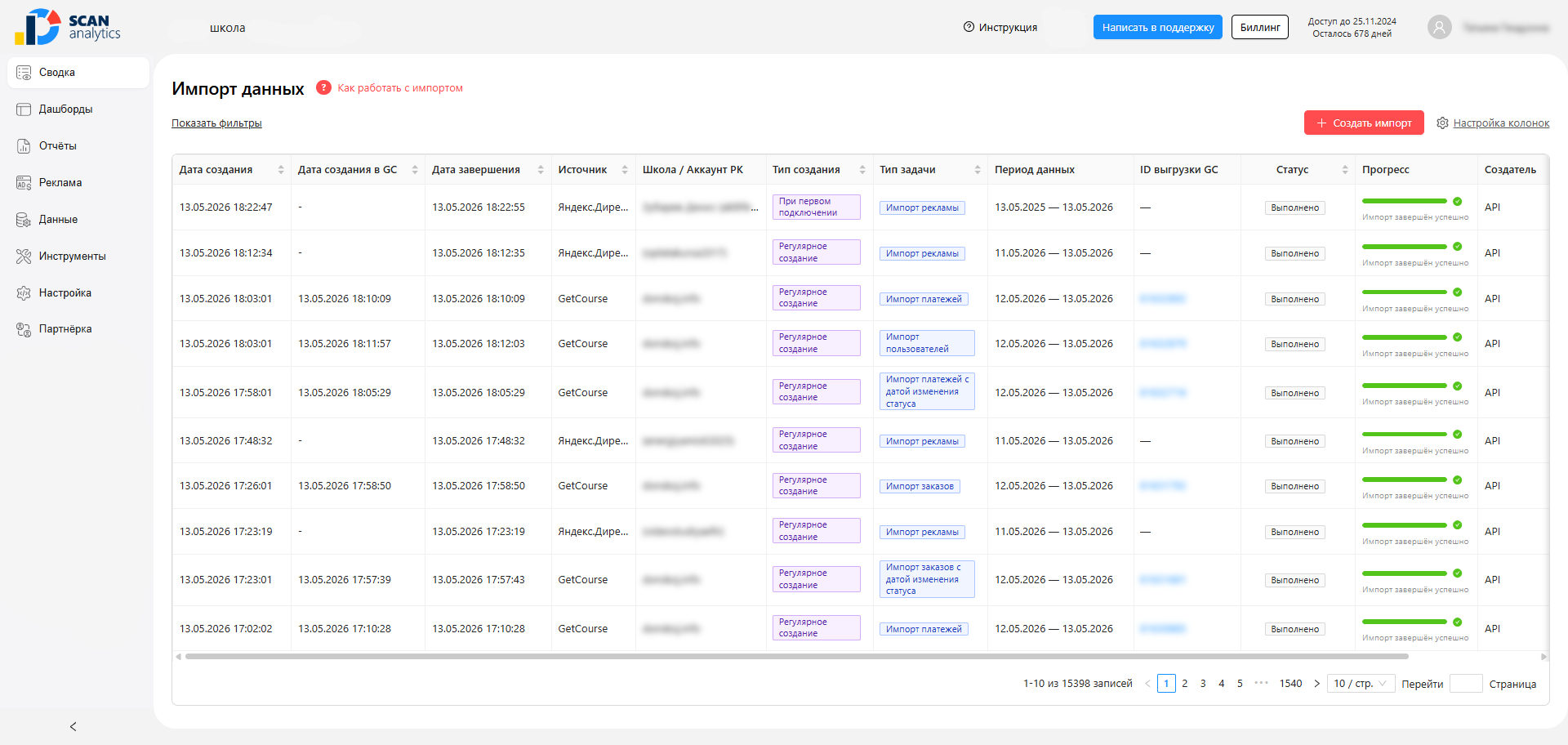Open the Дашборды sidebar icon
This screenshot has height=745, width=1568.
tap(24, 109)
